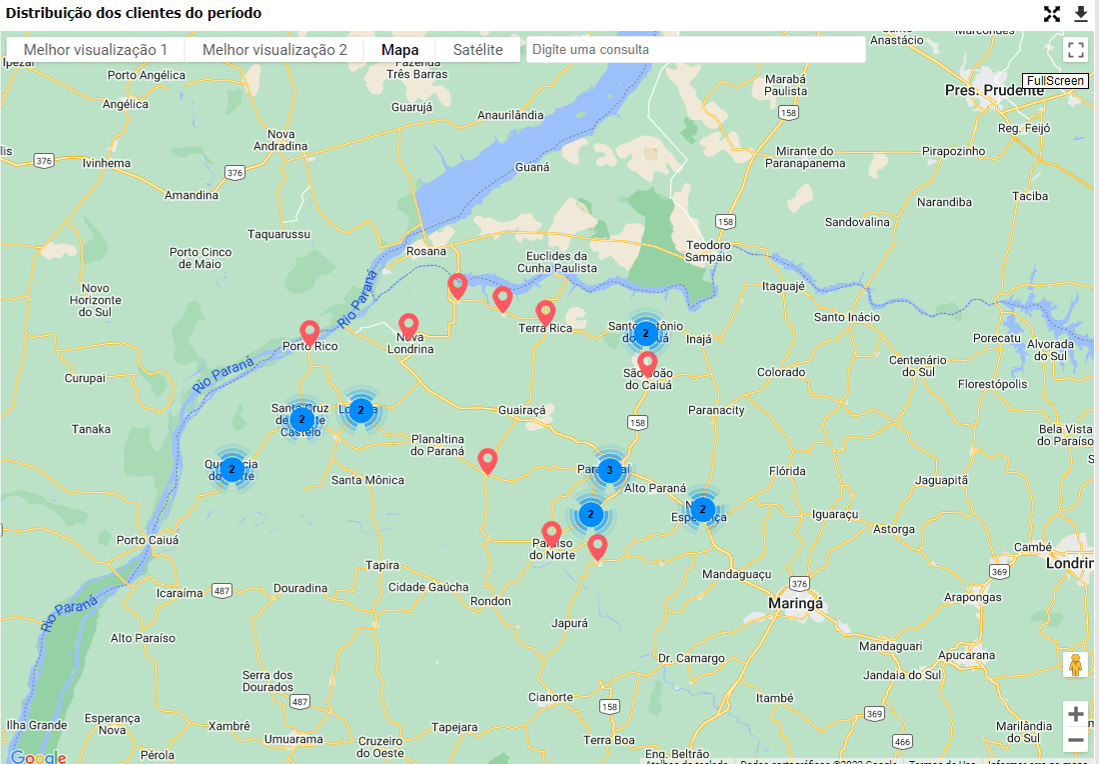Click the Apucarana city label
The height and width of the screenshot is (764, 1099).
point(967,655)
